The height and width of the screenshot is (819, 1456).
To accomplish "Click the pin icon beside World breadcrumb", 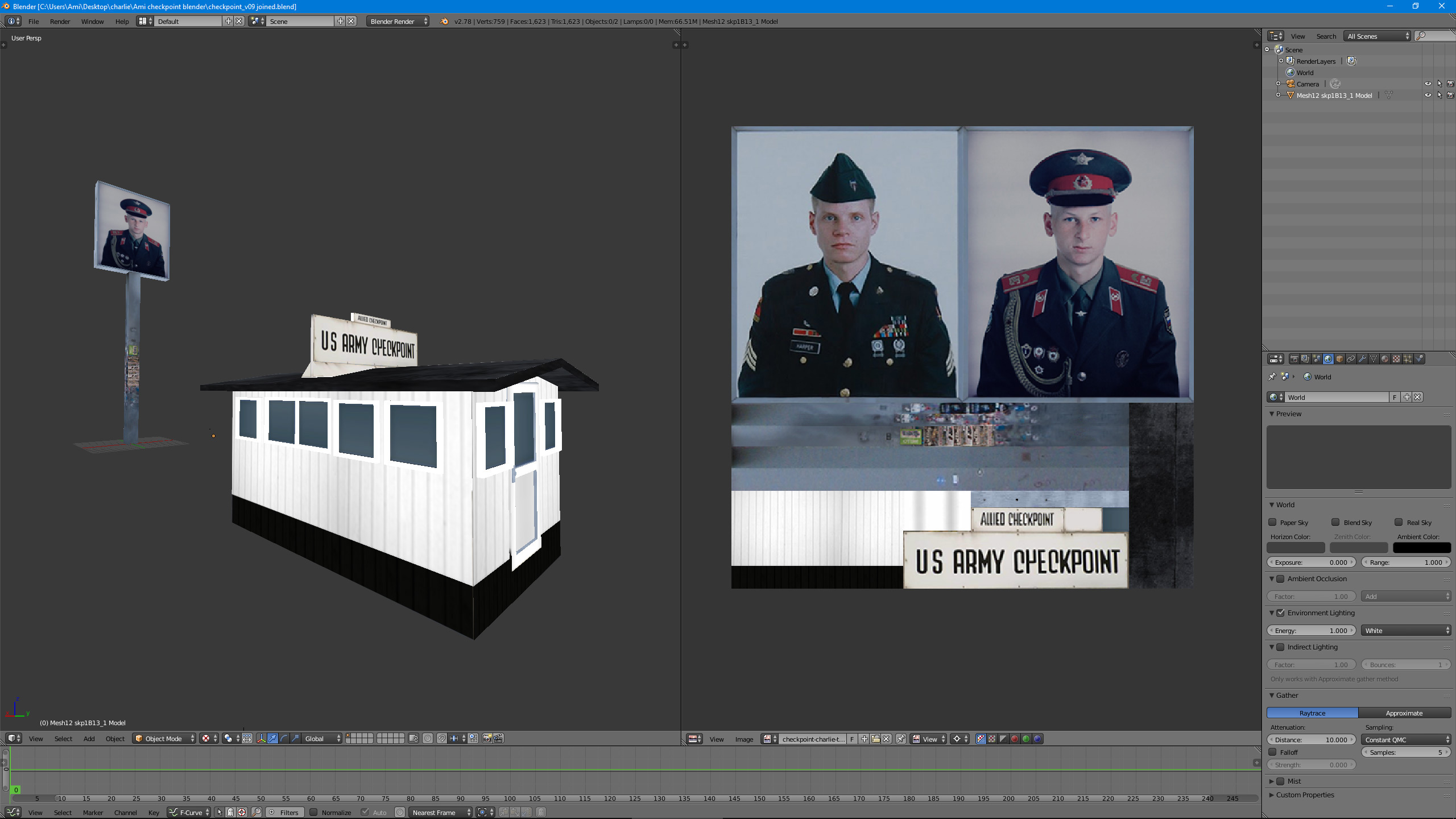I will [x=1272, y=377].
